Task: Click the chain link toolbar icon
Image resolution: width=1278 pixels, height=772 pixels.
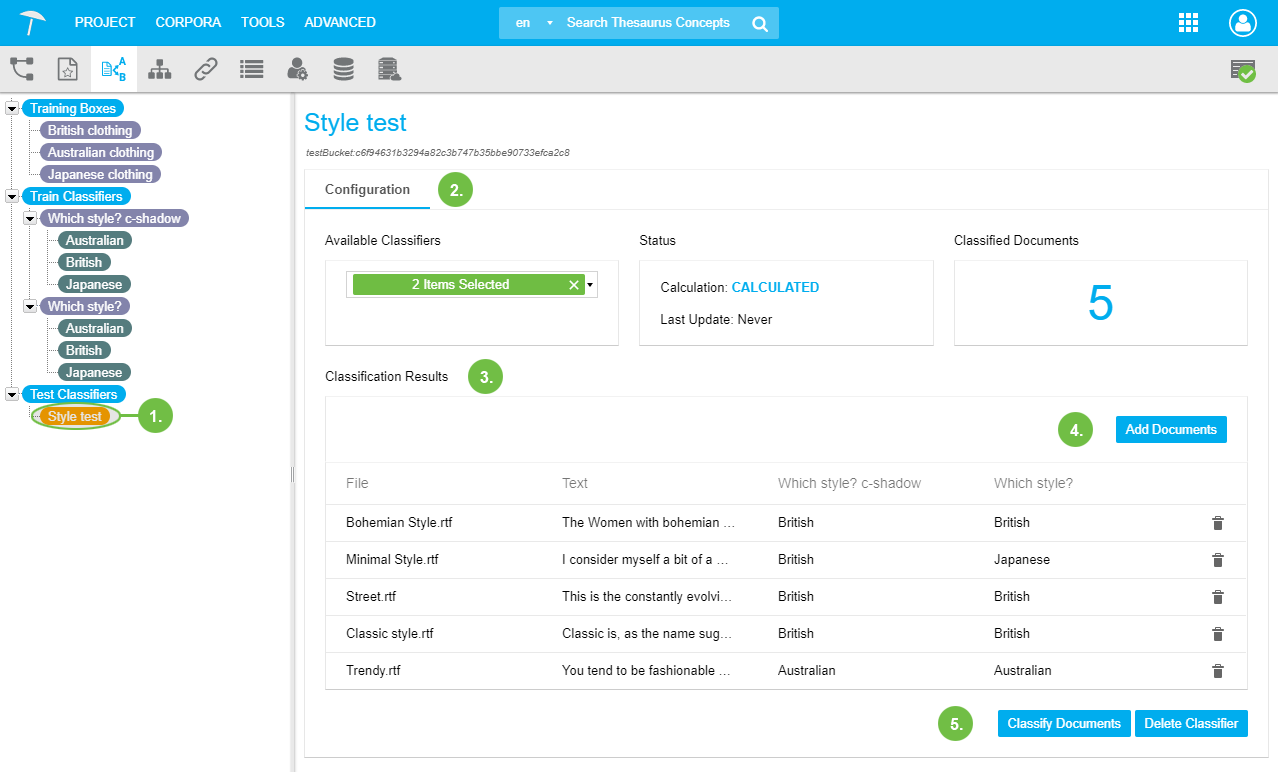Action: pos(206,69)
